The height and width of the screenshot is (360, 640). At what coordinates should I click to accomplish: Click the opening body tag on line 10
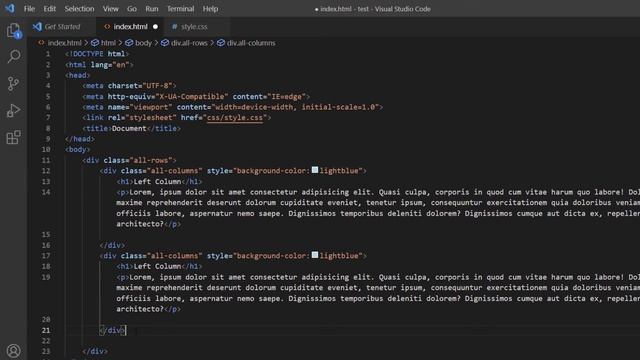(x=78, y=149)
